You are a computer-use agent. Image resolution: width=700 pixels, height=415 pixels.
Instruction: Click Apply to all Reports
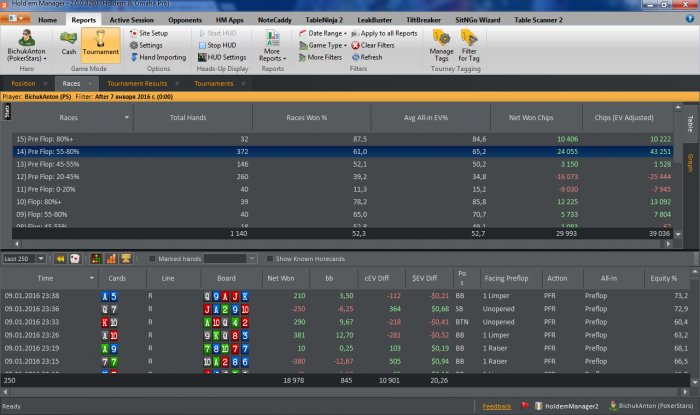(x=384, y=33)
